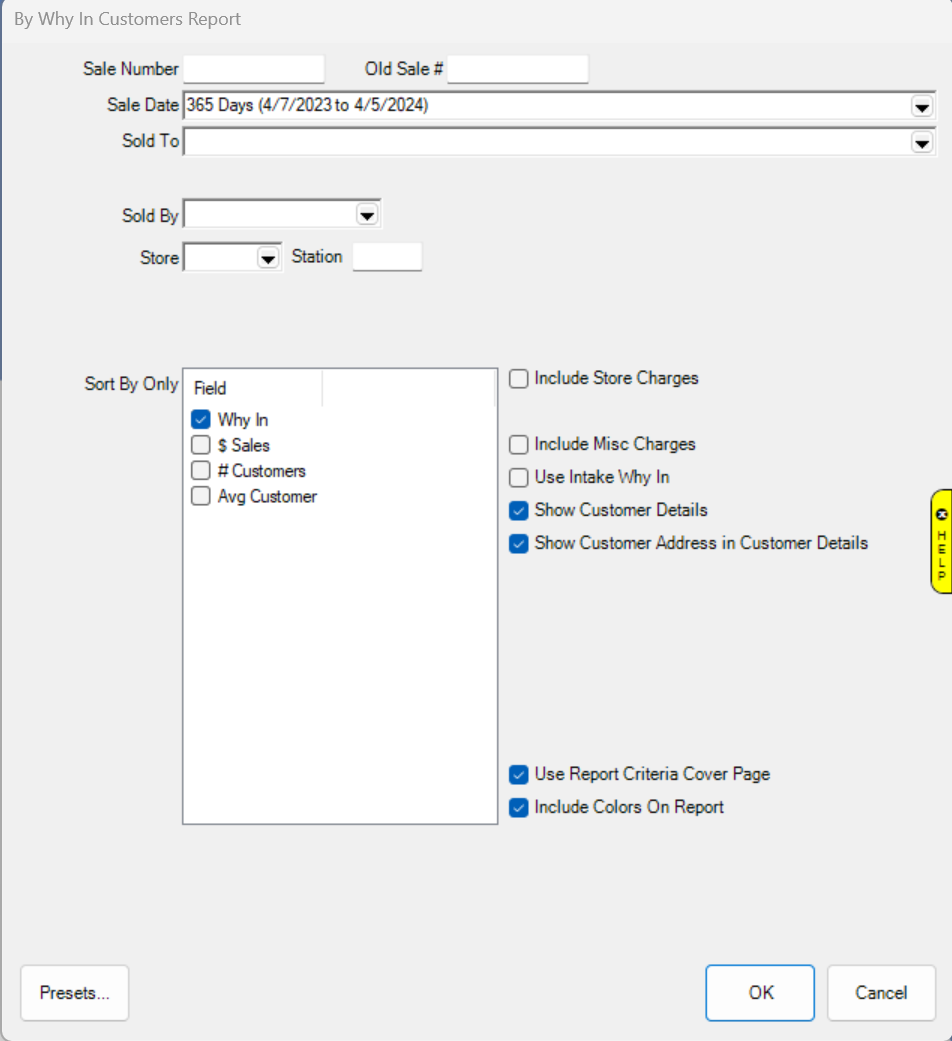The image size is (952, 1041).
Task: Click into the Sale Number field
Action: (254, 69)
